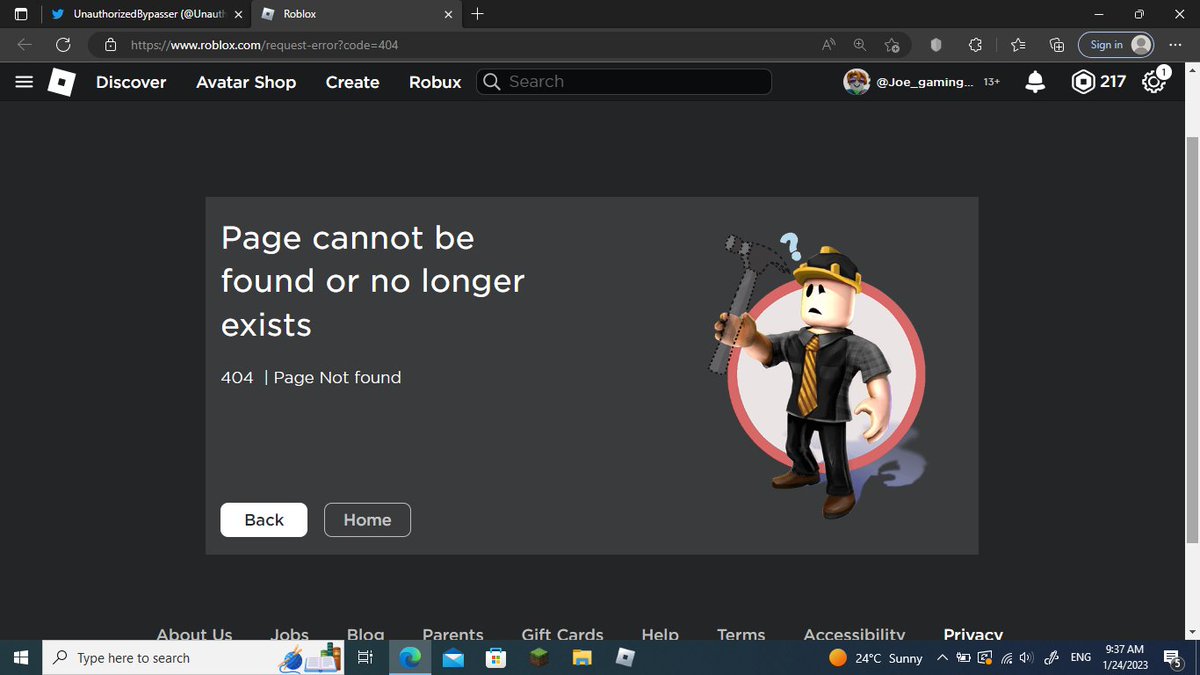Open Microsoft Edge from the taskbar
Screen dimensions: 1200x675
(410, 658)
